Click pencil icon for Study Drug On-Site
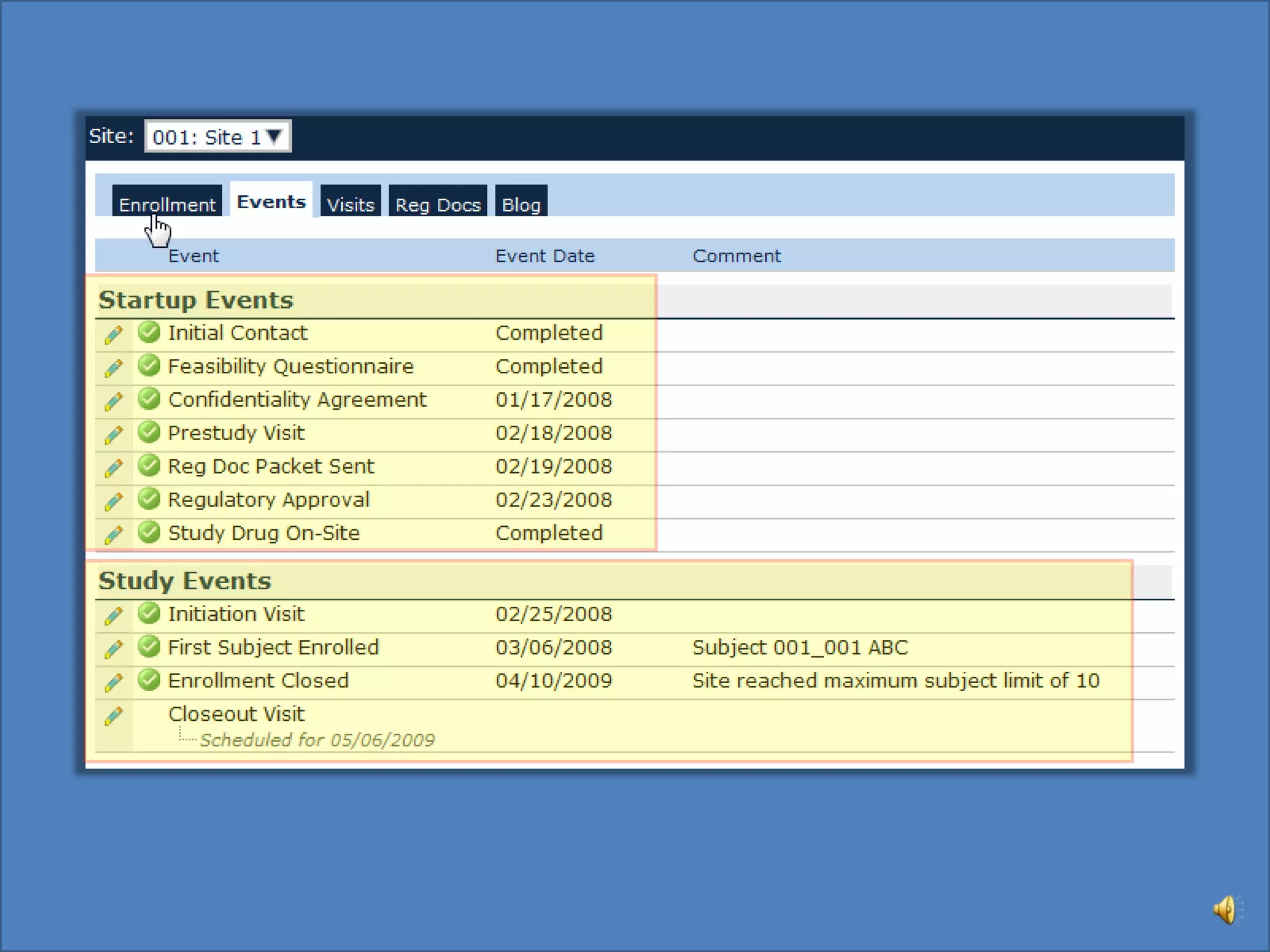This screenshot has width=1270, height=952. [x=113, y=534]
